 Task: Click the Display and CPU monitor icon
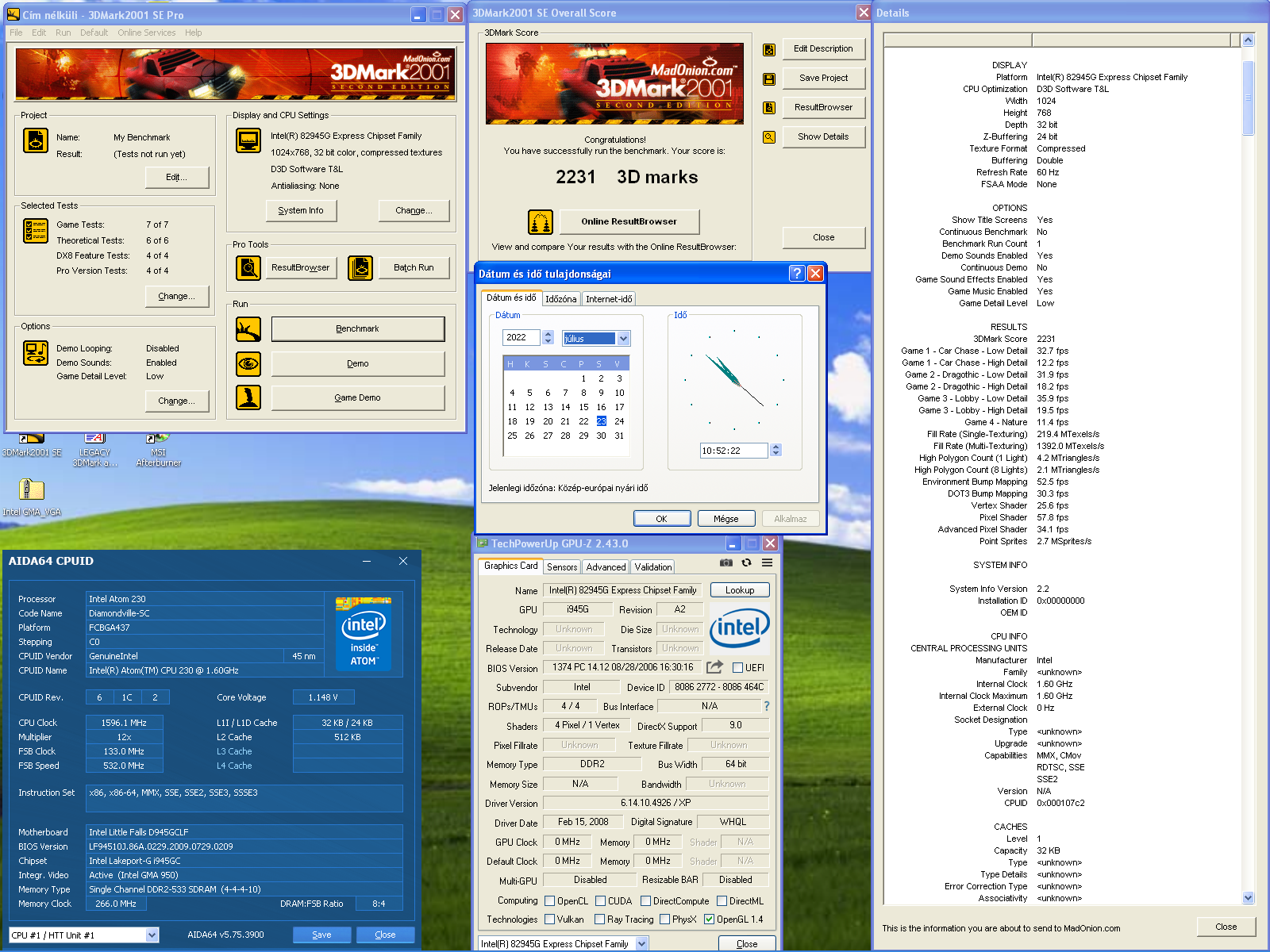(x=248, y=140)
